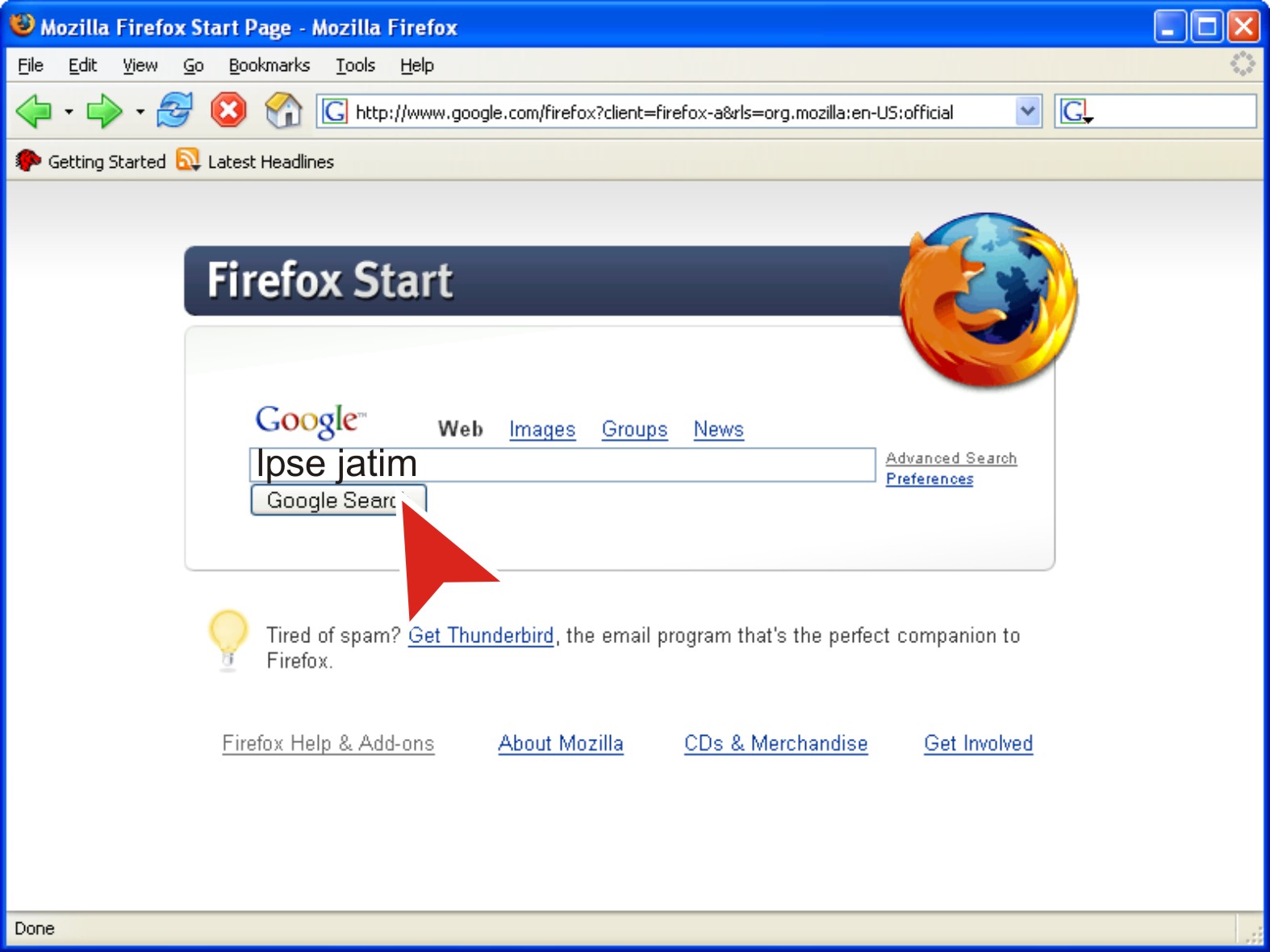The image size is (1270, 952).
Task: Open the Go menu
Action: 193,65
